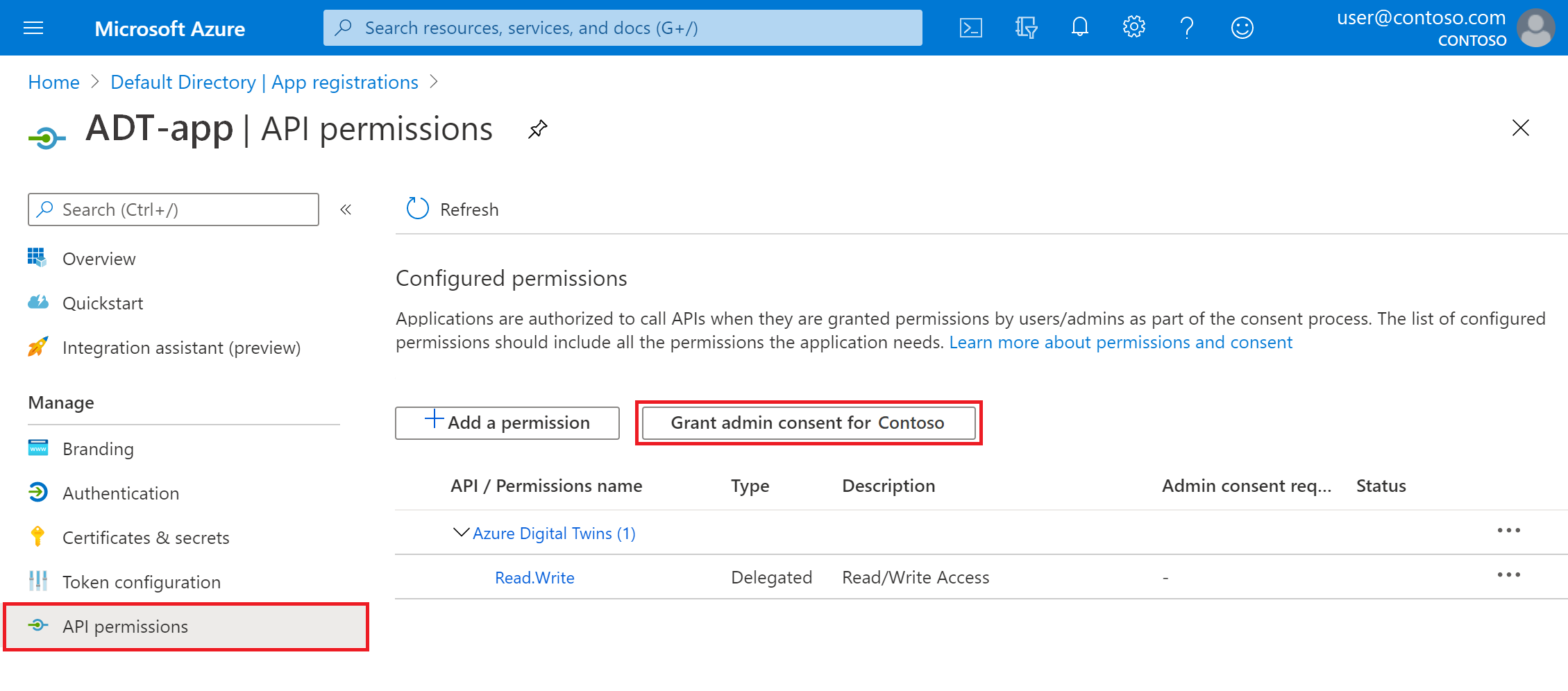
Task: Open the help question mark
Action: (x=1187, y=28)
